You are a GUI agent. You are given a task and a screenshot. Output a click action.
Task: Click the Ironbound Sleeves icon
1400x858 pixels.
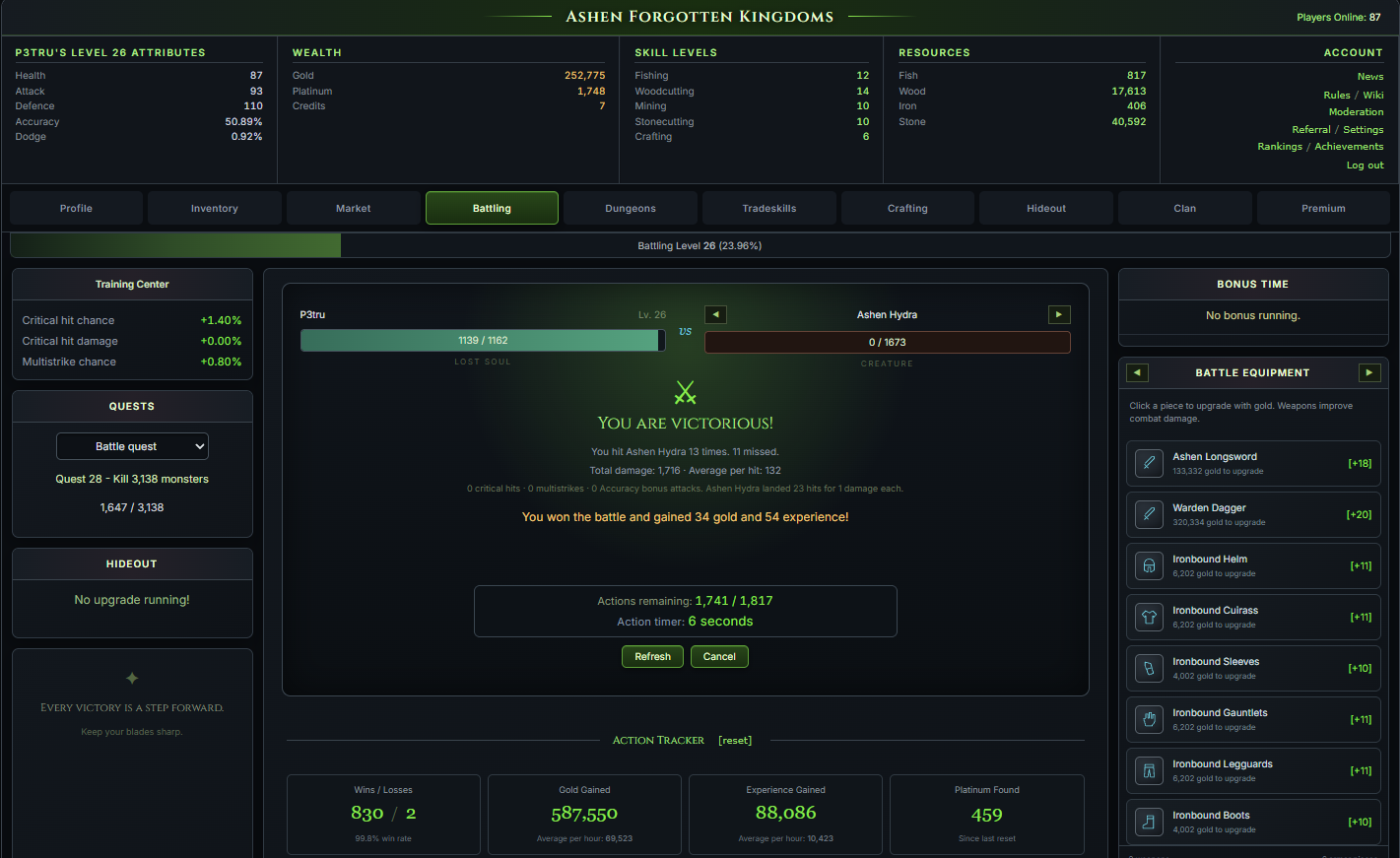tap(1149, 668)
